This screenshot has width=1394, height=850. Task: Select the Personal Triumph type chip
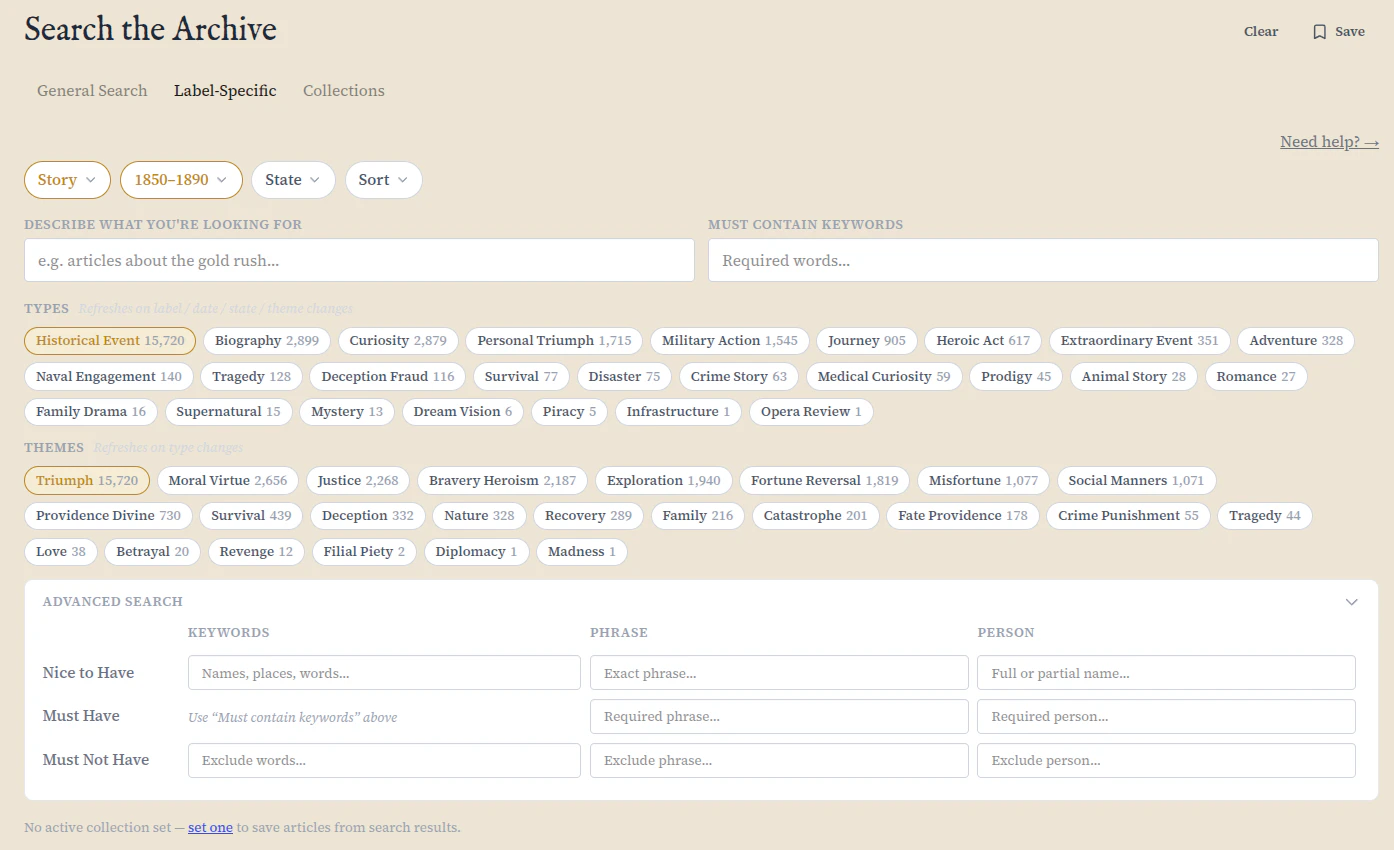pyautogui.click(x=554, y=341)
